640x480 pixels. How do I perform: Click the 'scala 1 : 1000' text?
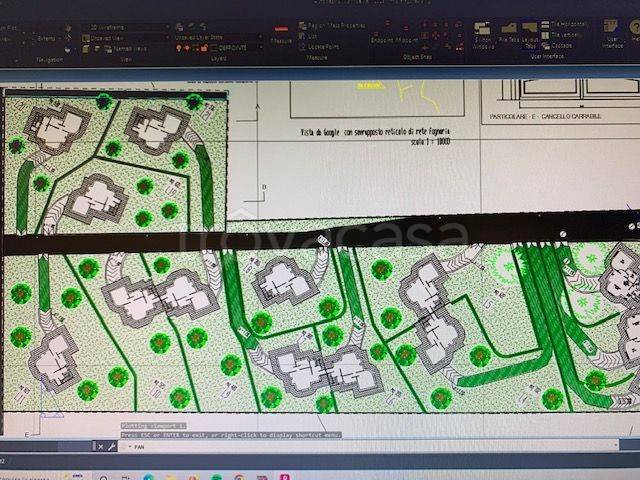431,142
